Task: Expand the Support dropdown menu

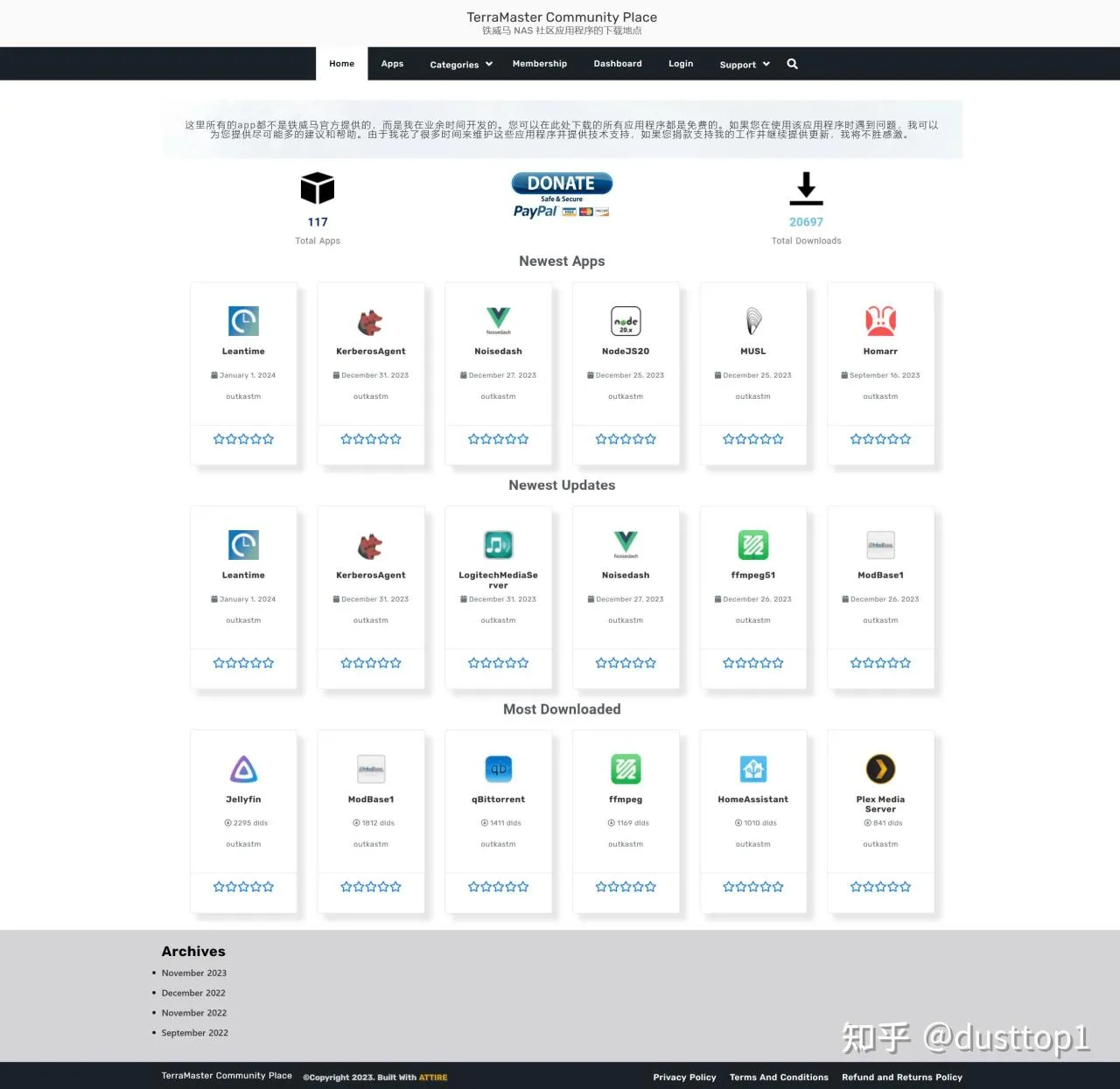Action: click(745, 65)
